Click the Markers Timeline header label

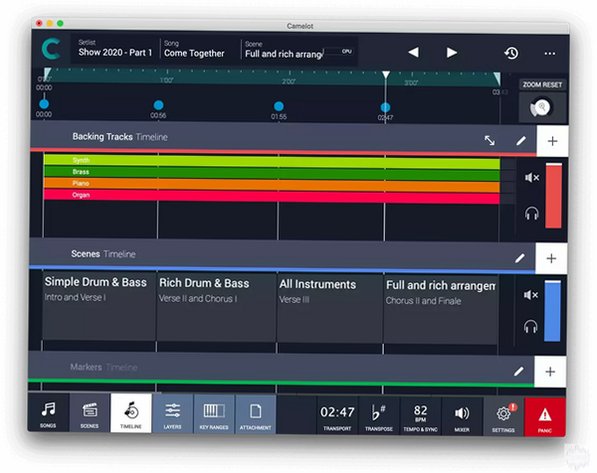tap(104, 367)
